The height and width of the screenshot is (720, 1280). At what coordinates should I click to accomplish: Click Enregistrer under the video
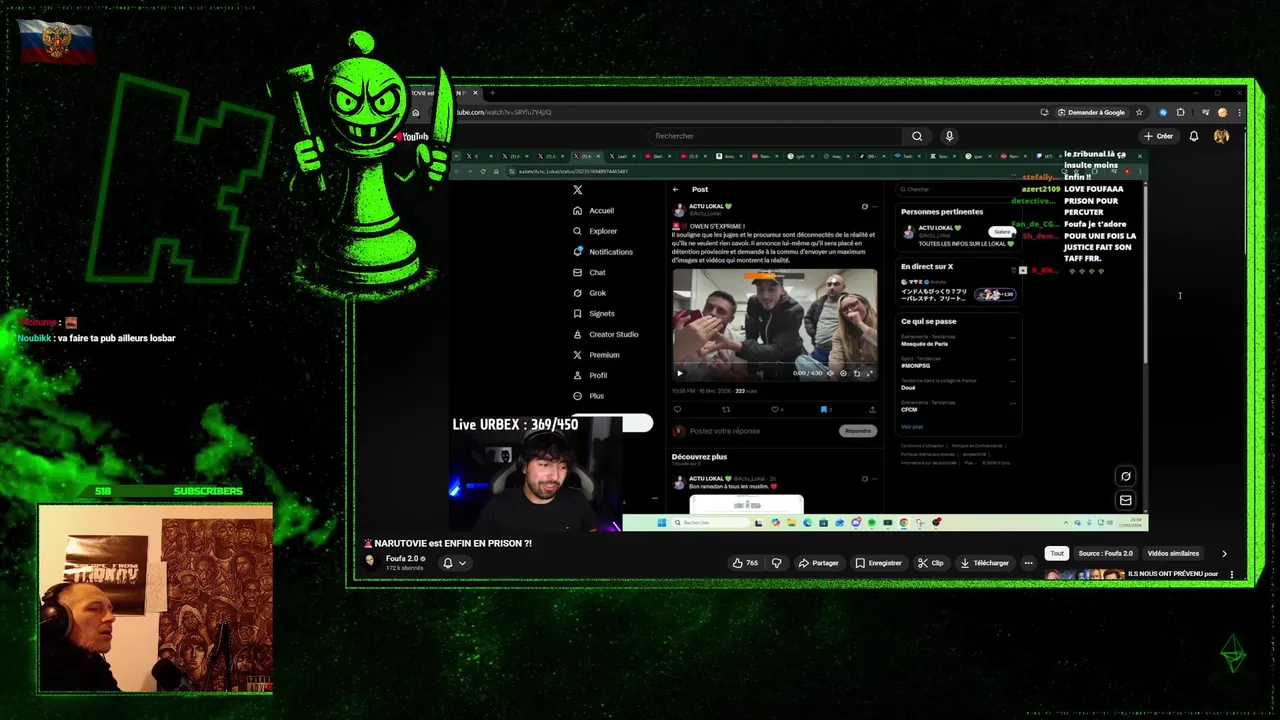[878, 563]
